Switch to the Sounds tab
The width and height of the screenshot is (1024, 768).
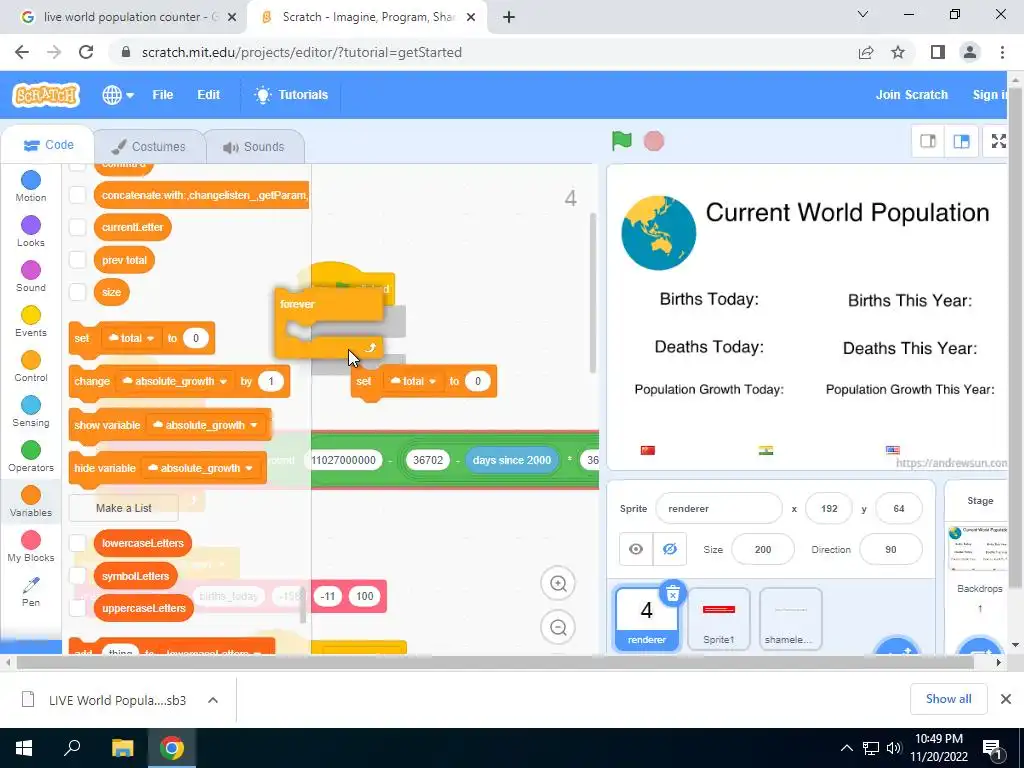pyautogui.click(x=254, y=146)
